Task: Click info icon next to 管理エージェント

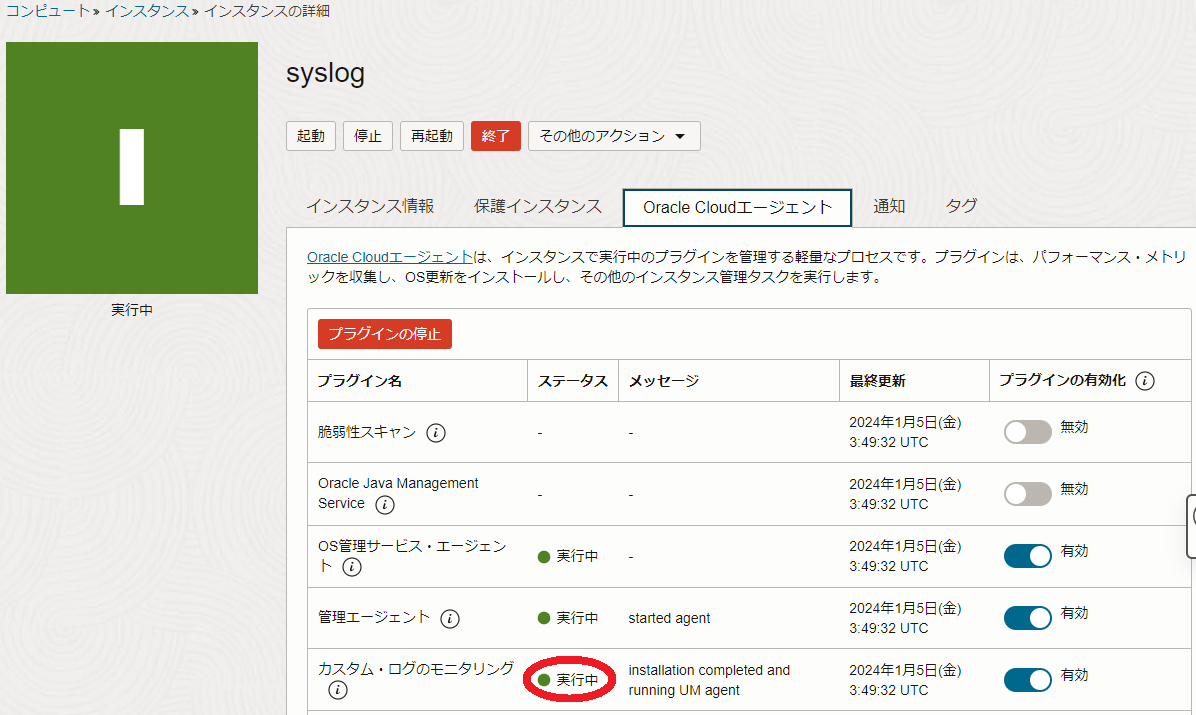Action: coord(450,619)
